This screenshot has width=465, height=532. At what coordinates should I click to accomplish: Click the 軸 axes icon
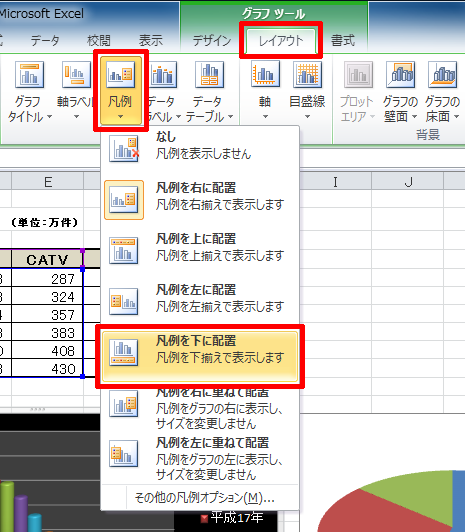tap(265, 74)
